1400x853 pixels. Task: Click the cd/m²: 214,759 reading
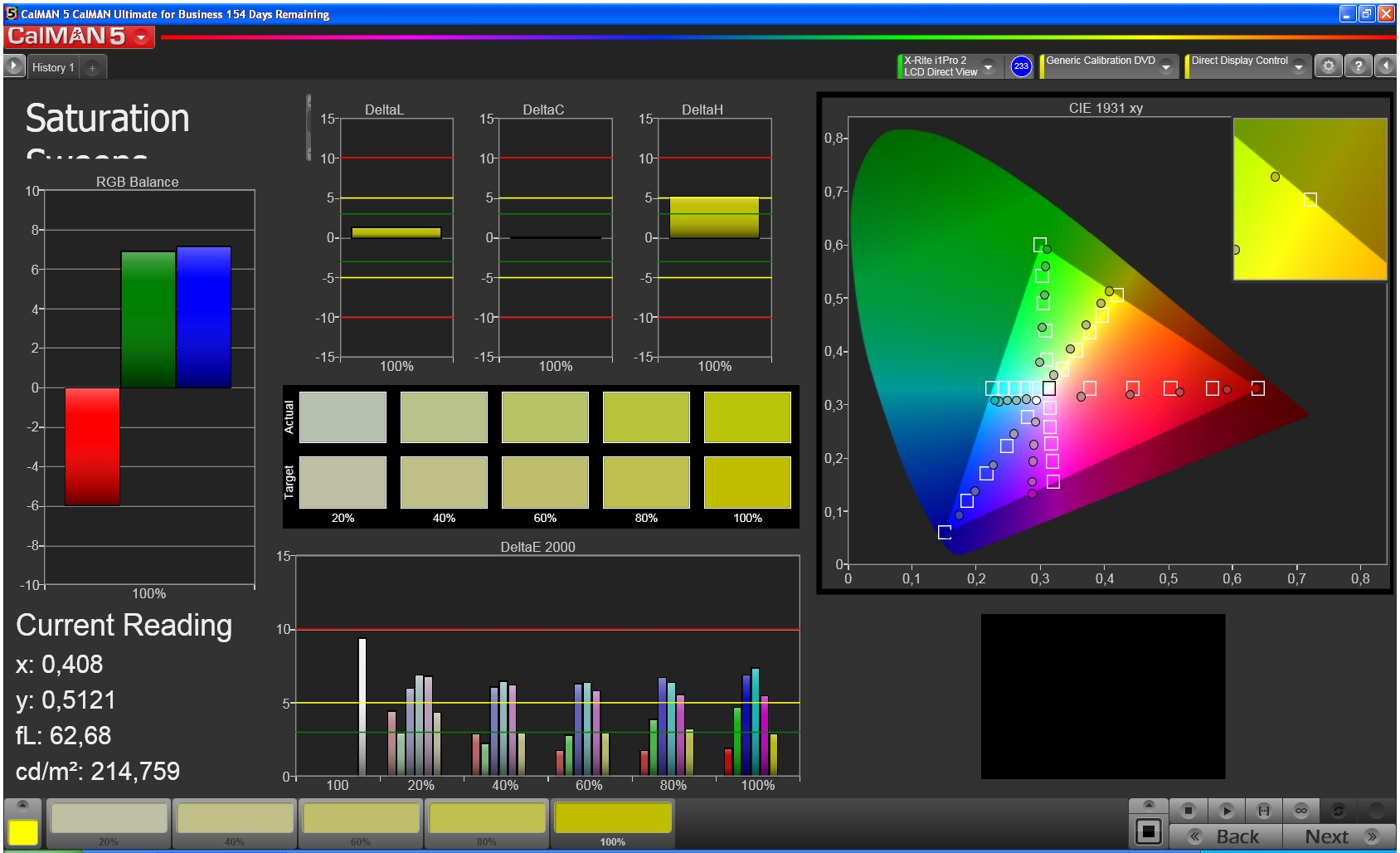pyautogui.click(x=98, y=771)
